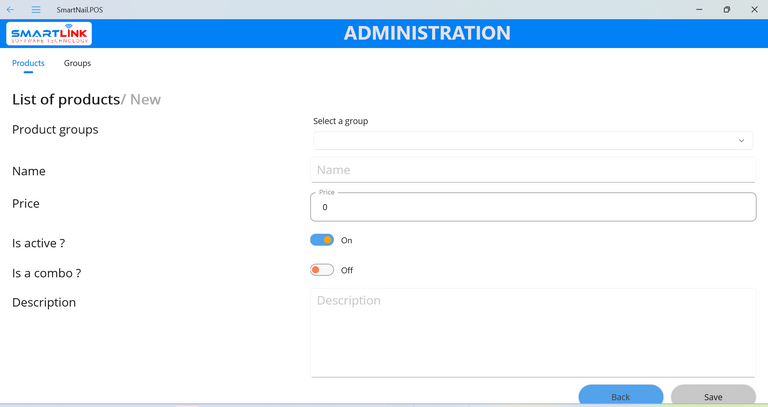The width and height of the screenshot is (768, 407).
Task: Expand the product group chevron arrow
Action: 741,141
